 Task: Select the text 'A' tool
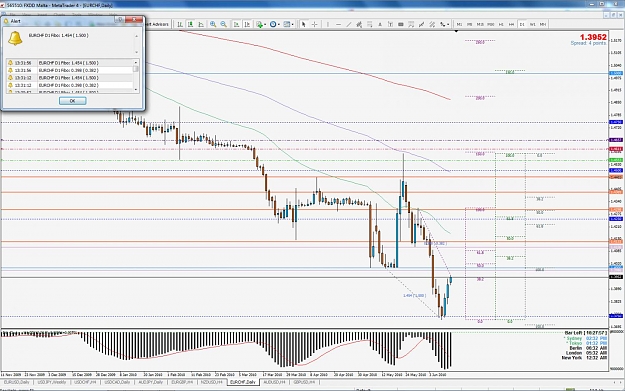pos(380,24)
